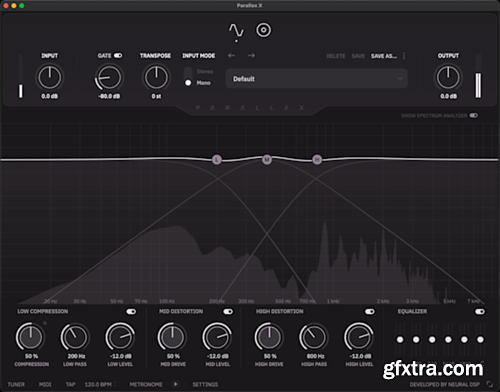The height and width of the screenshot is (392, 500).
Task: Click the Input 0.0 dB value
Action: (50, 96)
